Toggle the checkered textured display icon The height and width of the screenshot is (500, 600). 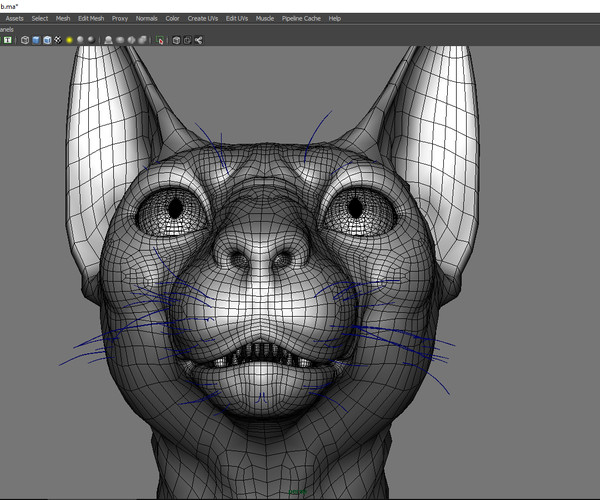(57, 40)
